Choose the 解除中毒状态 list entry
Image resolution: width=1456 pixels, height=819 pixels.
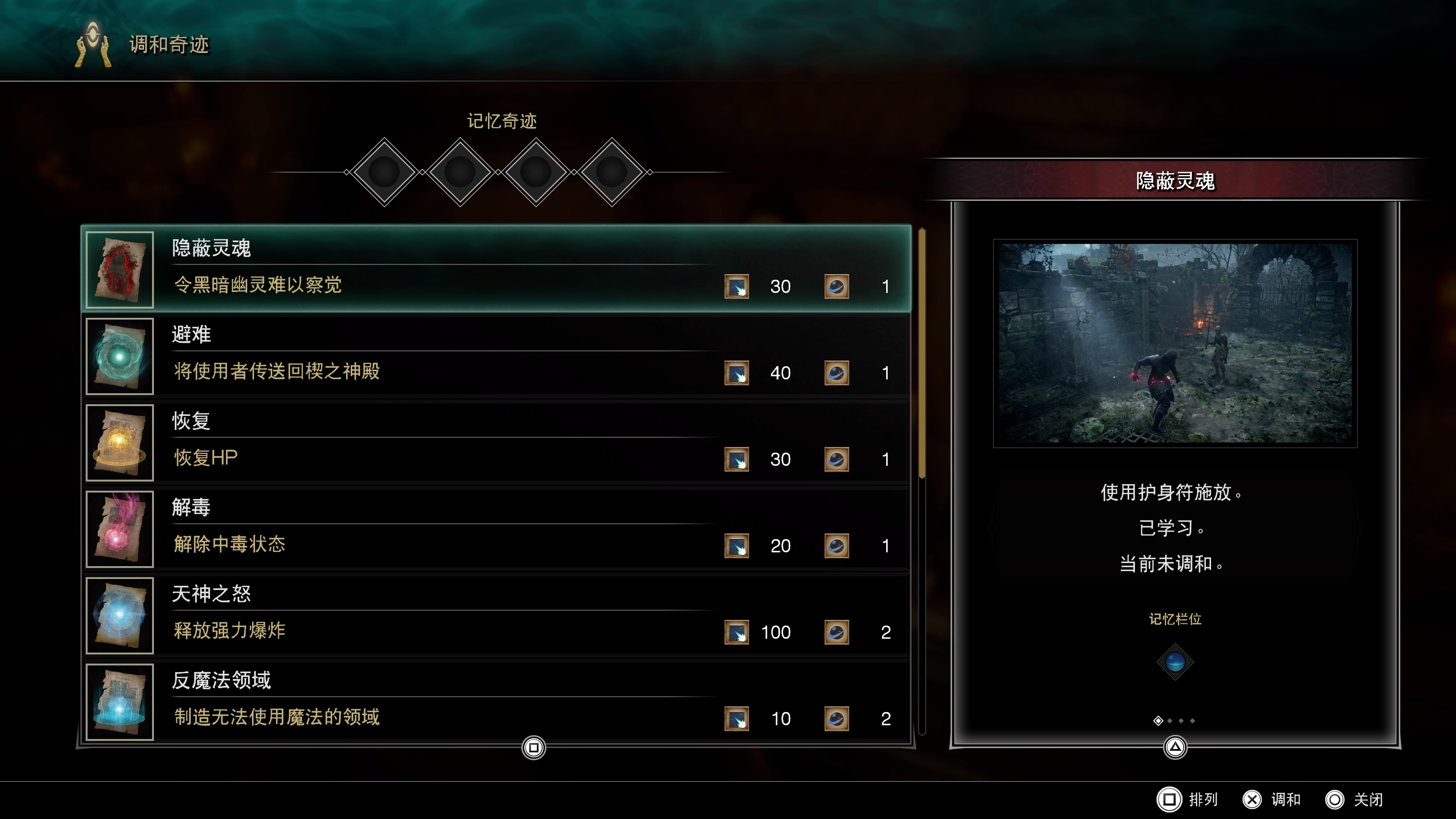tap(497, 529)
